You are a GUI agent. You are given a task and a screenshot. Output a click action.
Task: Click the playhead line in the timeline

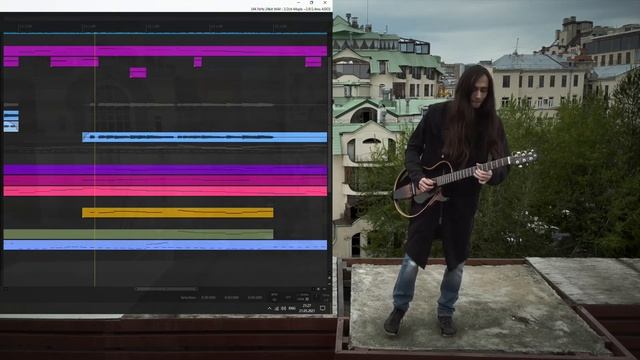click(x=95, y=159)
